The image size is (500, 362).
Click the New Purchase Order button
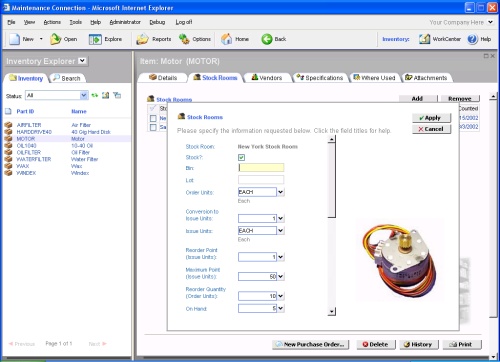click(x=311, y=344)
